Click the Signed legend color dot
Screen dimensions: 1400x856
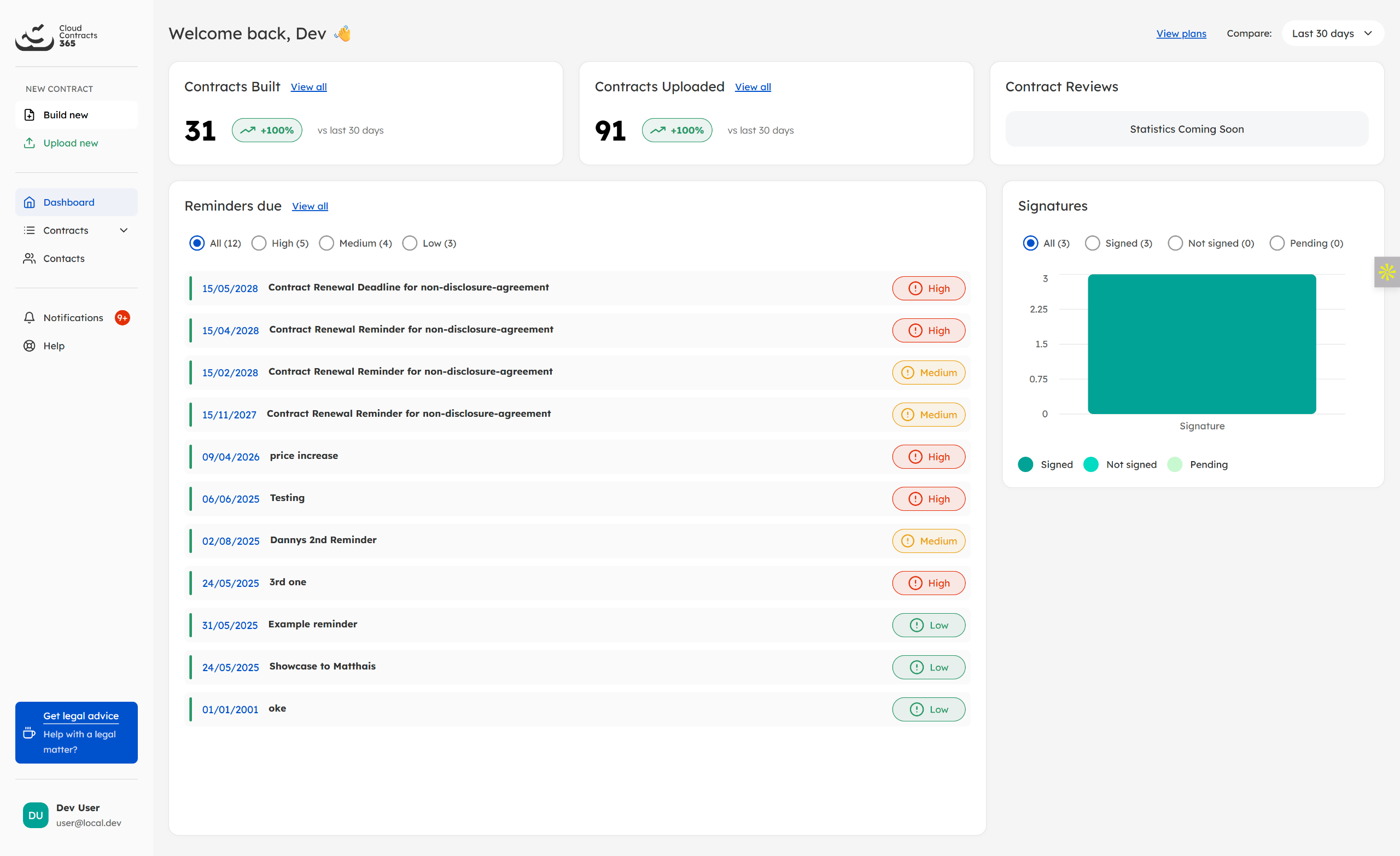pyautogui.click(x=1025, y=464)
